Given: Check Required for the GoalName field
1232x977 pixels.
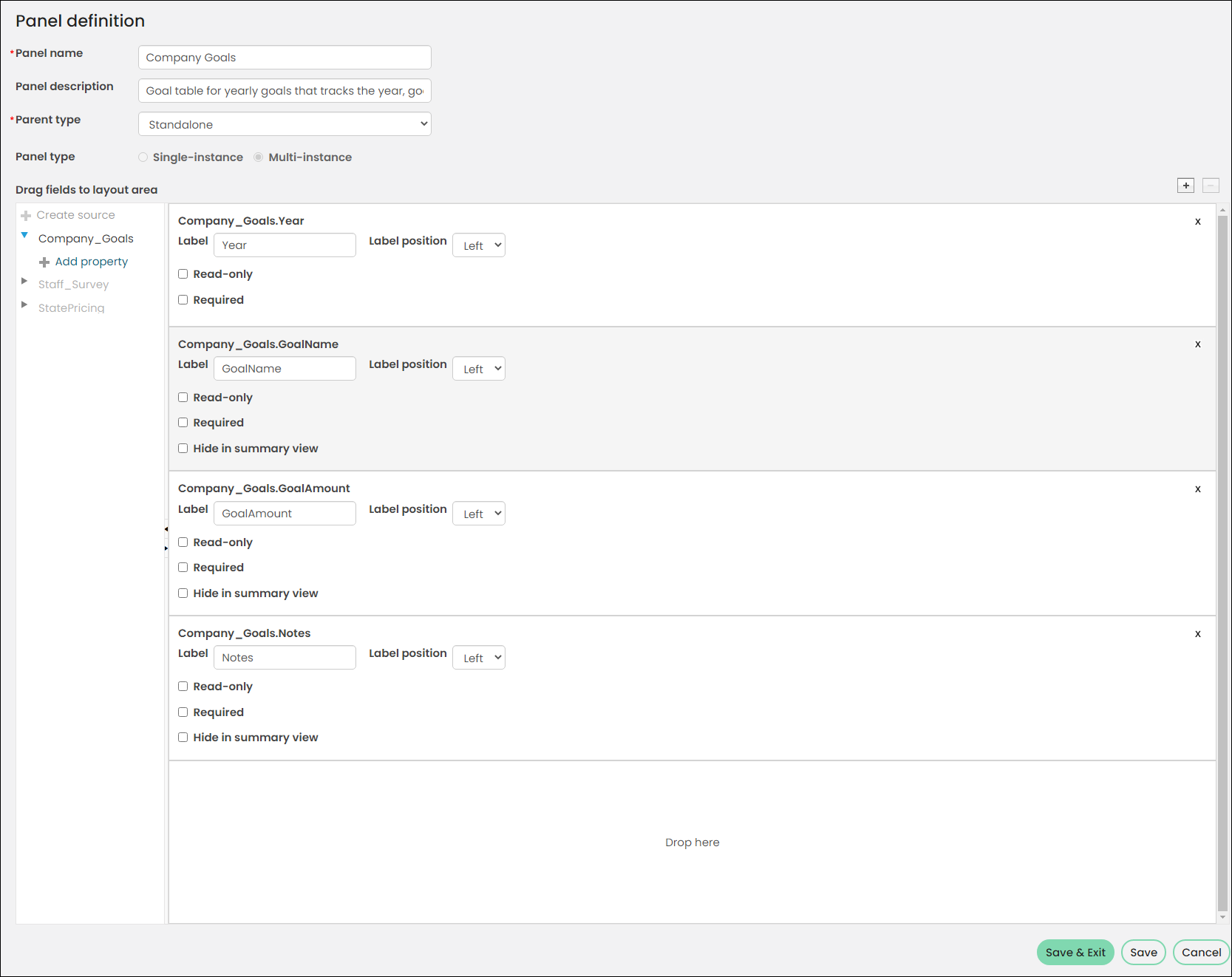Looking at the screenshot, I should pyautogui.click(x=183, y=423).
